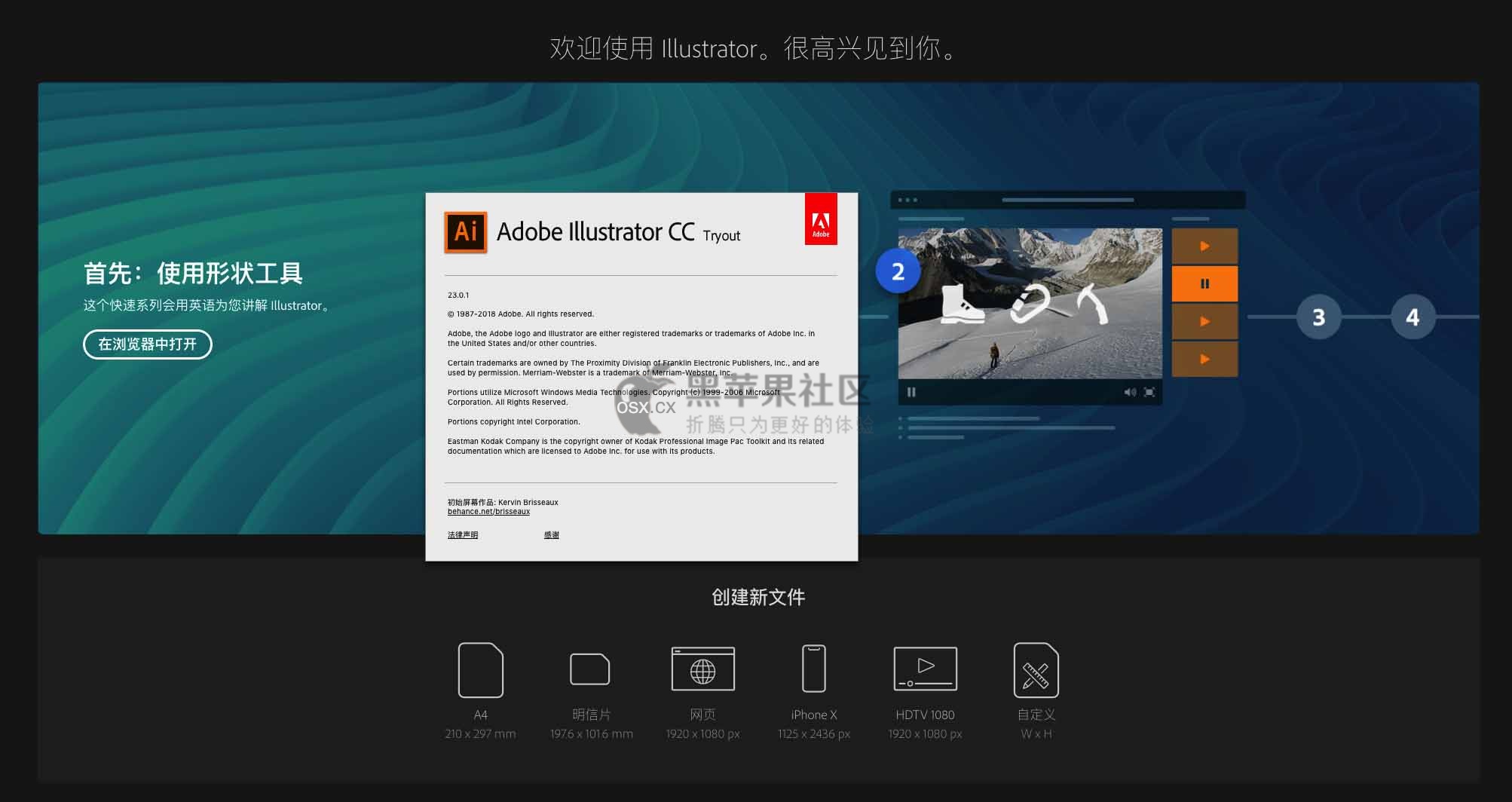Create a new A4 document preset
The image size is (1512, 802).
[x=480, y=670]
